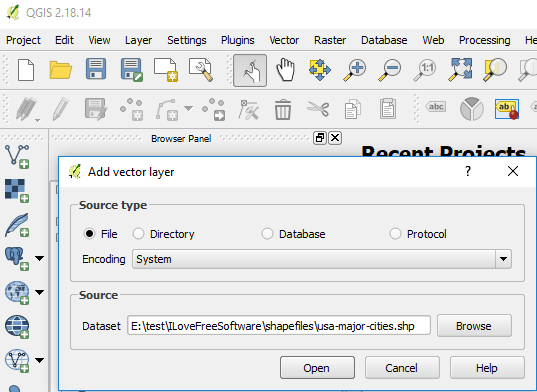This screenshot has height=392, width=537.
Task: Click the Dataset path input field
Action: click(279, 326)
